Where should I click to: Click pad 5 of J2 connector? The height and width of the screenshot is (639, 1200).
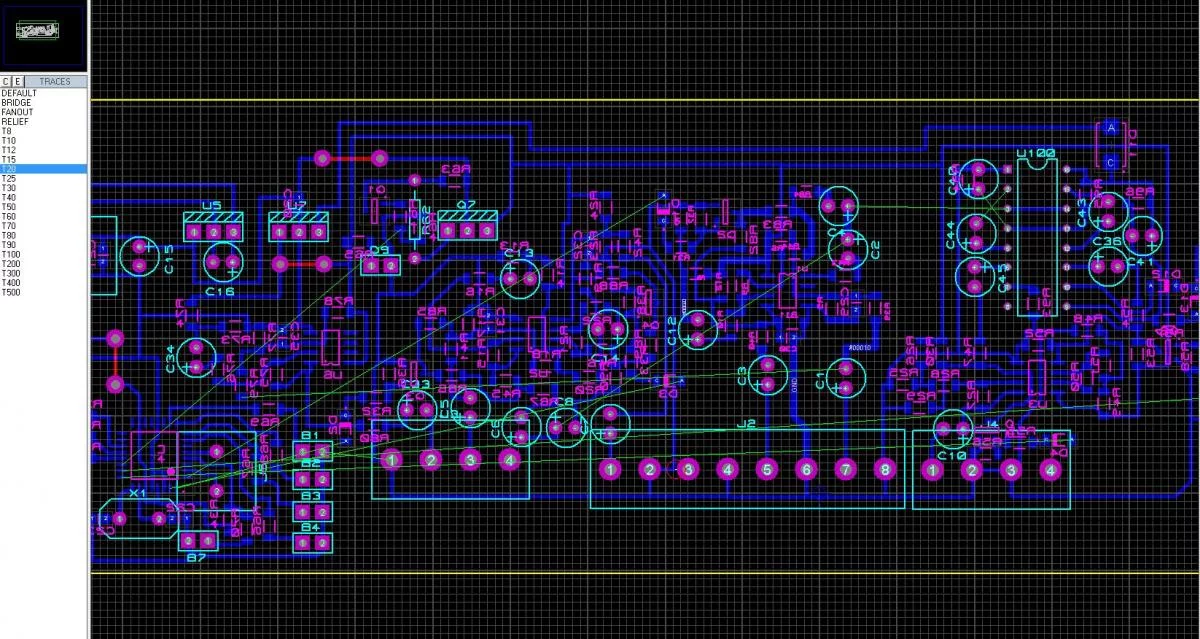tap(767, 469)
